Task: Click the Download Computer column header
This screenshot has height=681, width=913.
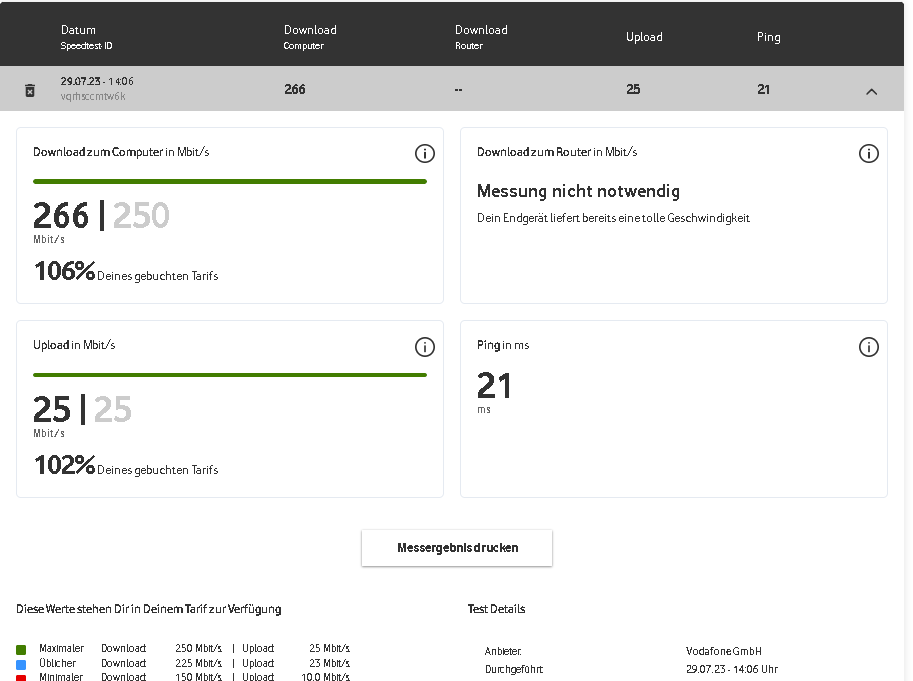Action: pyautogui.click(x=310, y=37)
